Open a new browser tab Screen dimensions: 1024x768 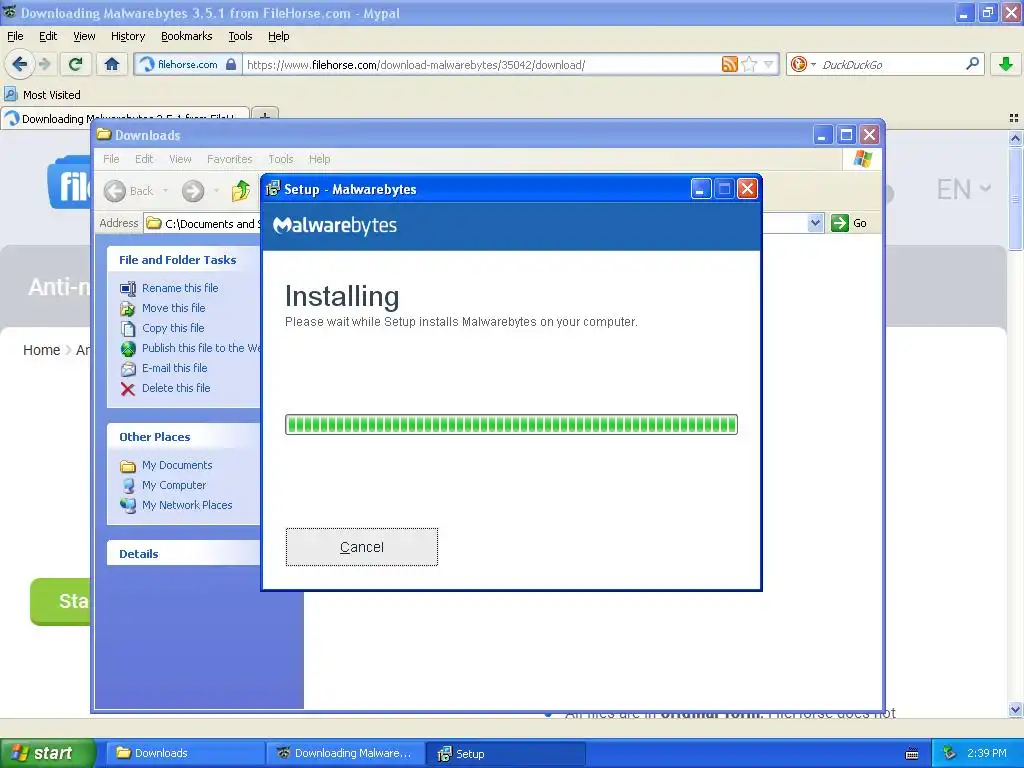click(x=264, y=116)
